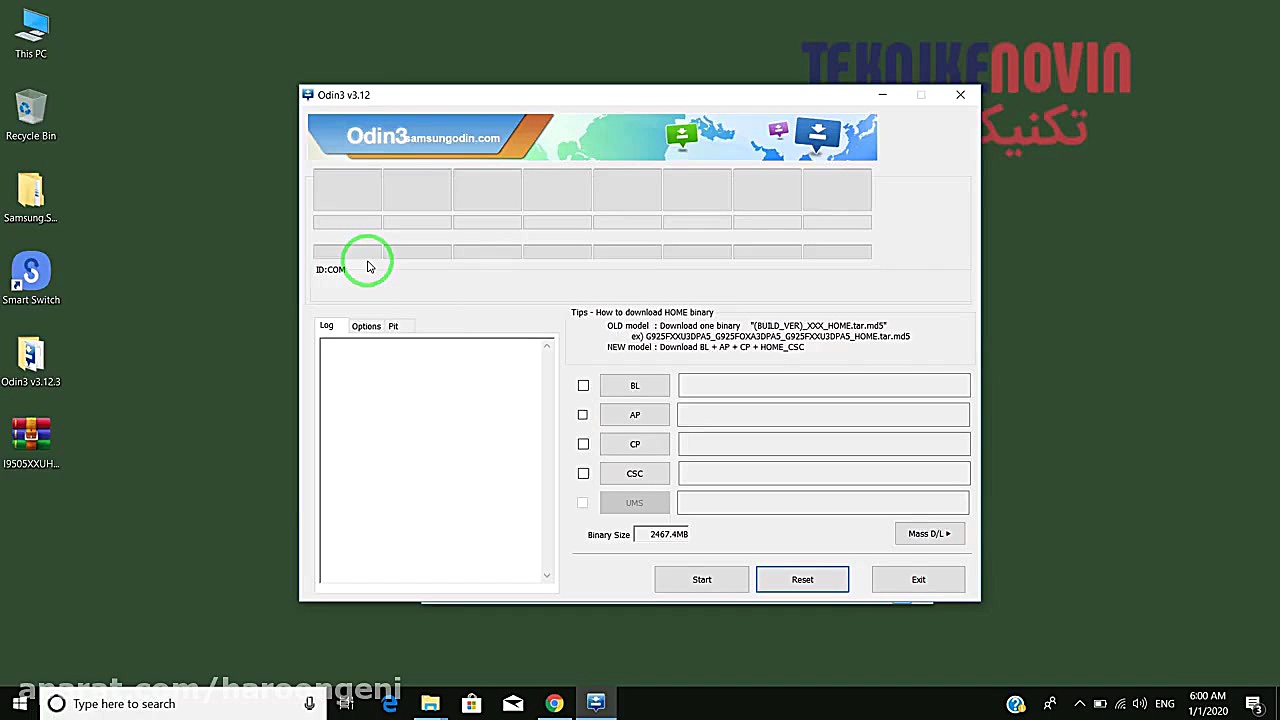Open the Wi-Fi network icon
This screenshot has height=720, width=1280.
1120,704
